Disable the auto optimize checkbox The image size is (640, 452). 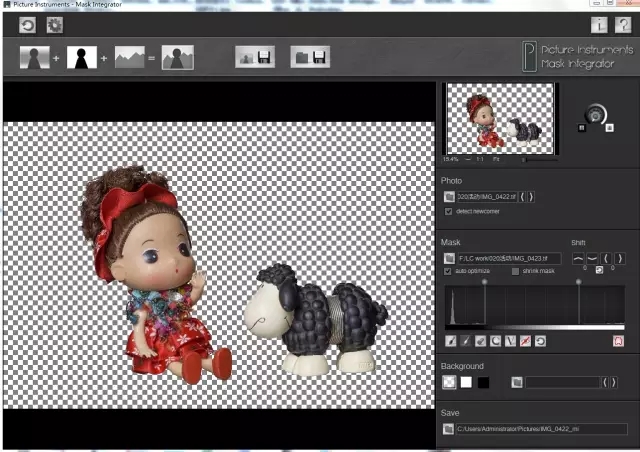[448, 271]
